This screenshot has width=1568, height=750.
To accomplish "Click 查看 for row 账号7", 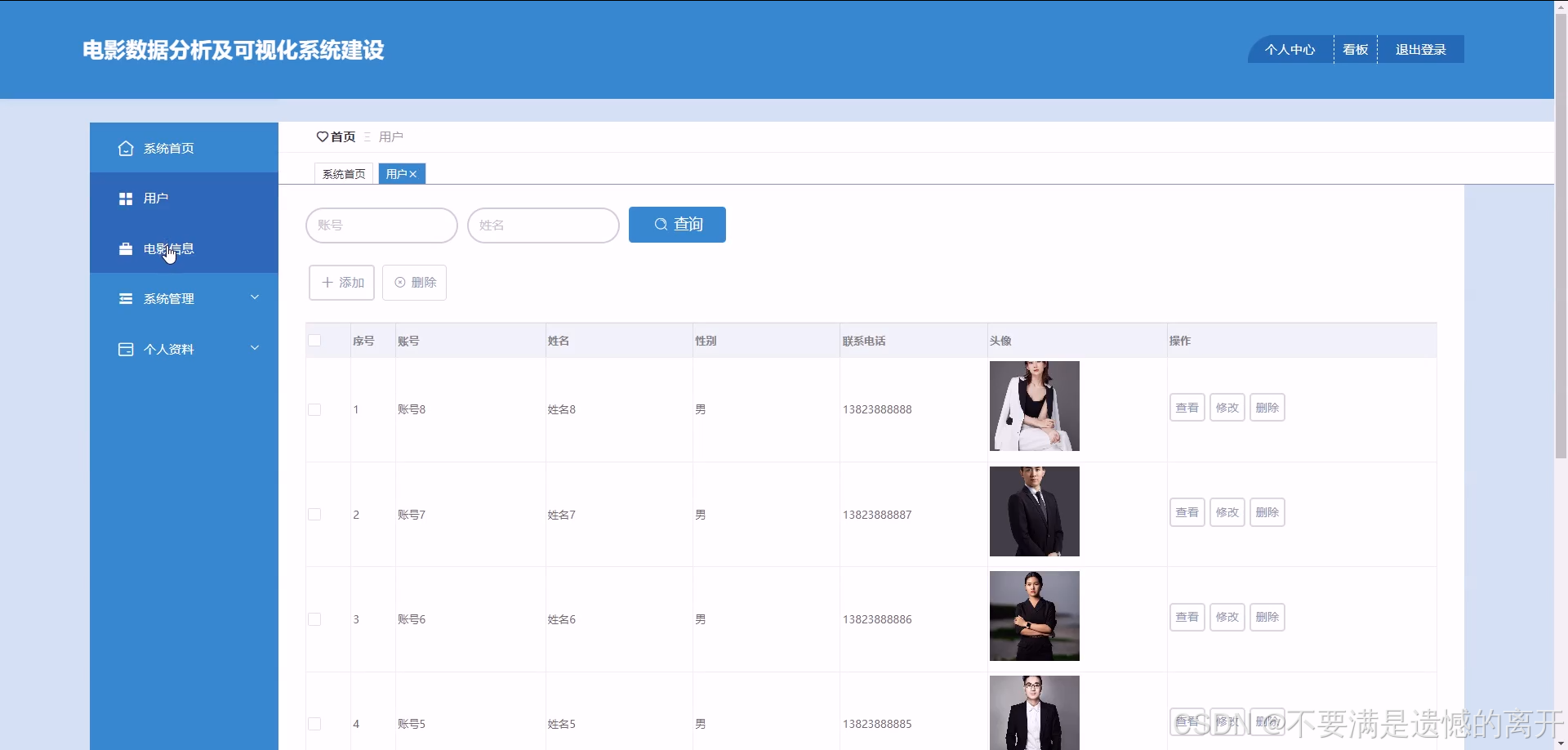I will (x=1187, y=512).
